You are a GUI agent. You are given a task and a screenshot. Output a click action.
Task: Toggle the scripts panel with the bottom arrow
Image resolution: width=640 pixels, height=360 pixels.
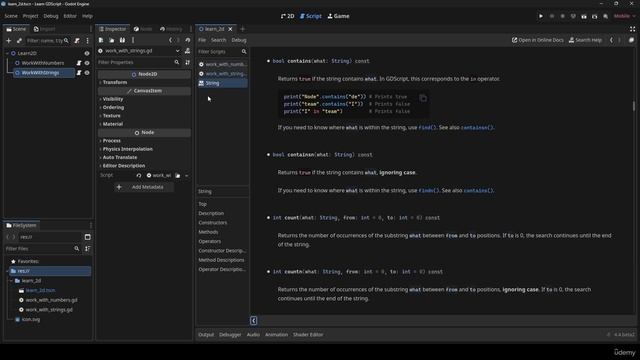[x=253, y=320]
